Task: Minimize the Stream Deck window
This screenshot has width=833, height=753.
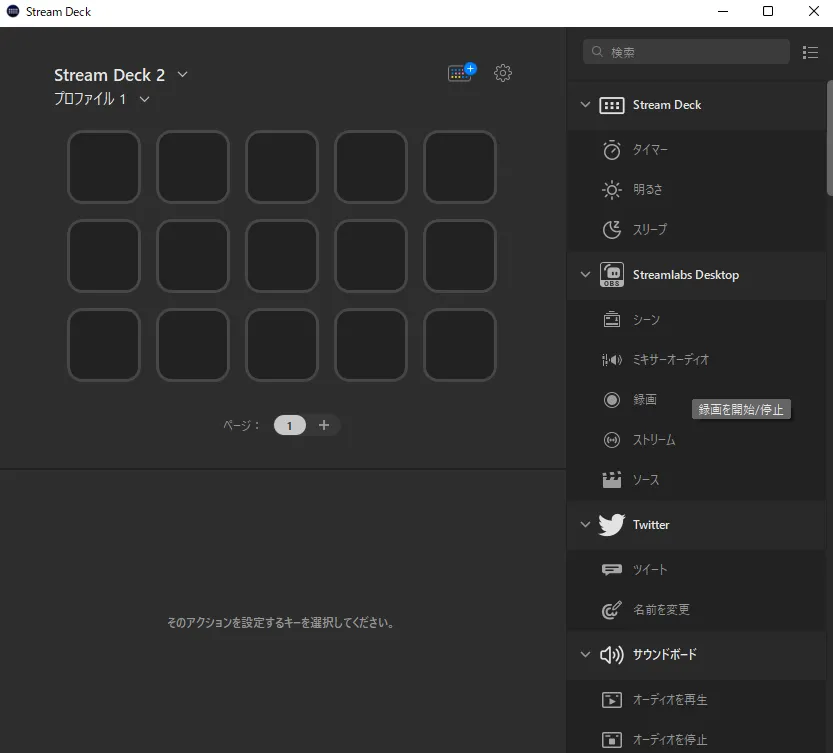Action: point(722,11)
